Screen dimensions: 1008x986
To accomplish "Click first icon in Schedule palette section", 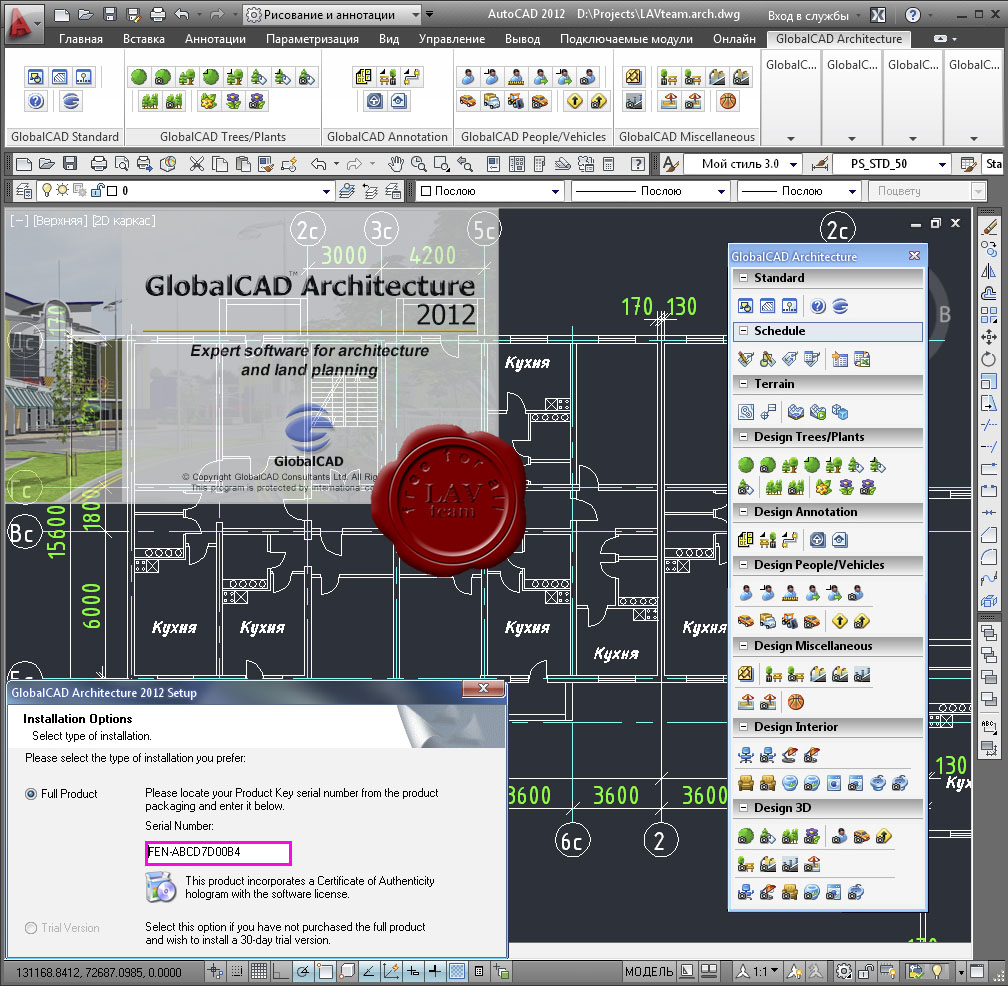I will [x=745, y=359].
